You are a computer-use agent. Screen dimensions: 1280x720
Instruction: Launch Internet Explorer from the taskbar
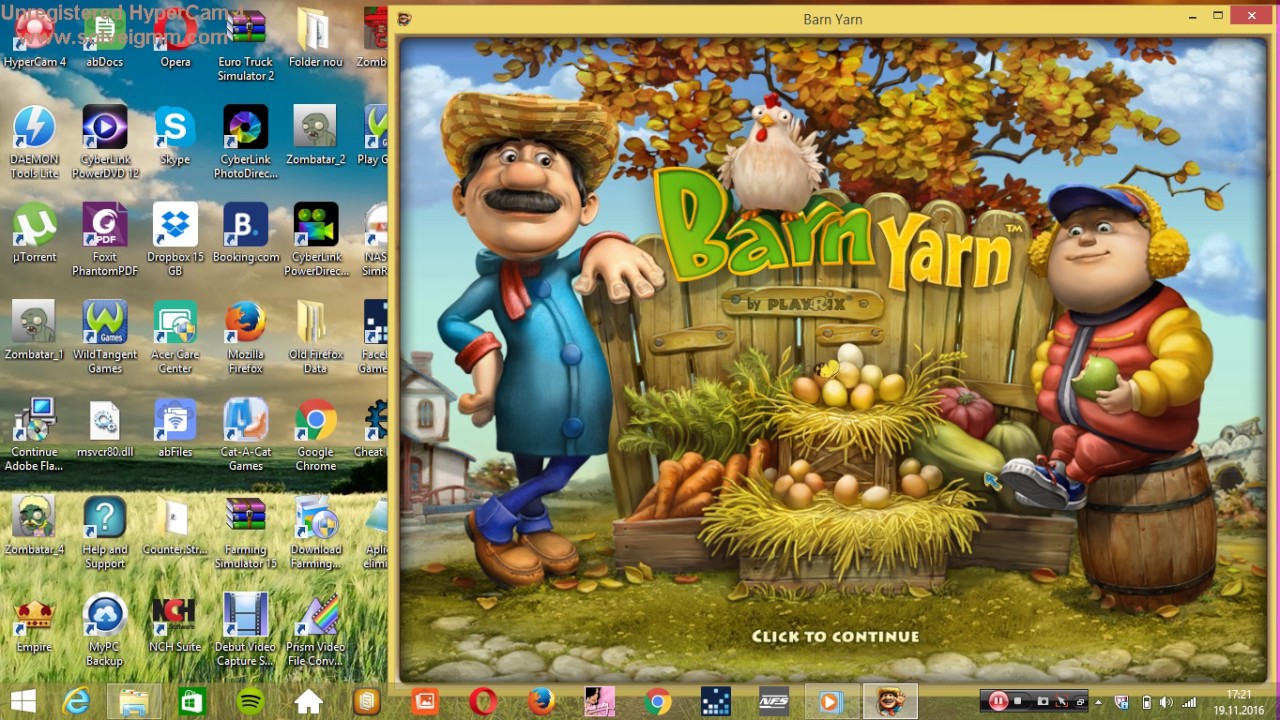tap(76, 702)
